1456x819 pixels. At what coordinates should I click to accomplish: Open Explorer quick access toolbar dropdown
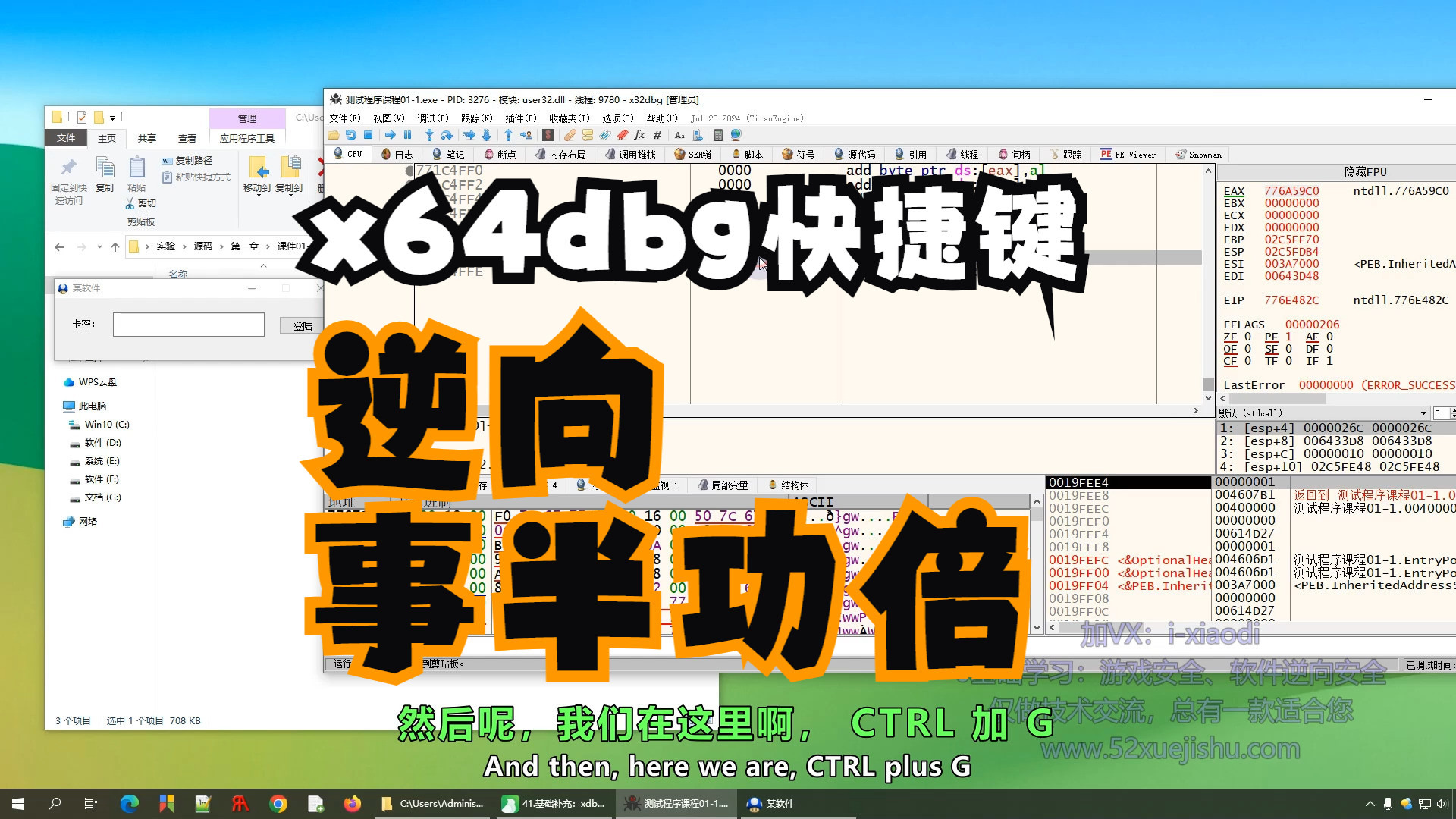112,118
